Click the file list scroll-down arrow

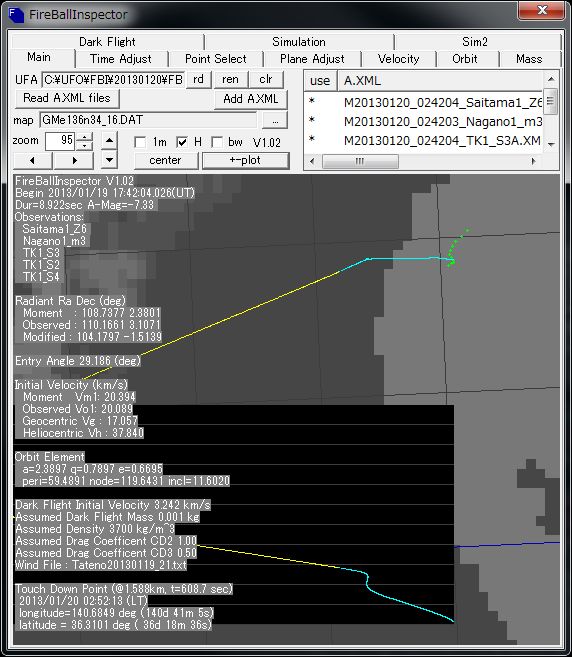(551, 145)
